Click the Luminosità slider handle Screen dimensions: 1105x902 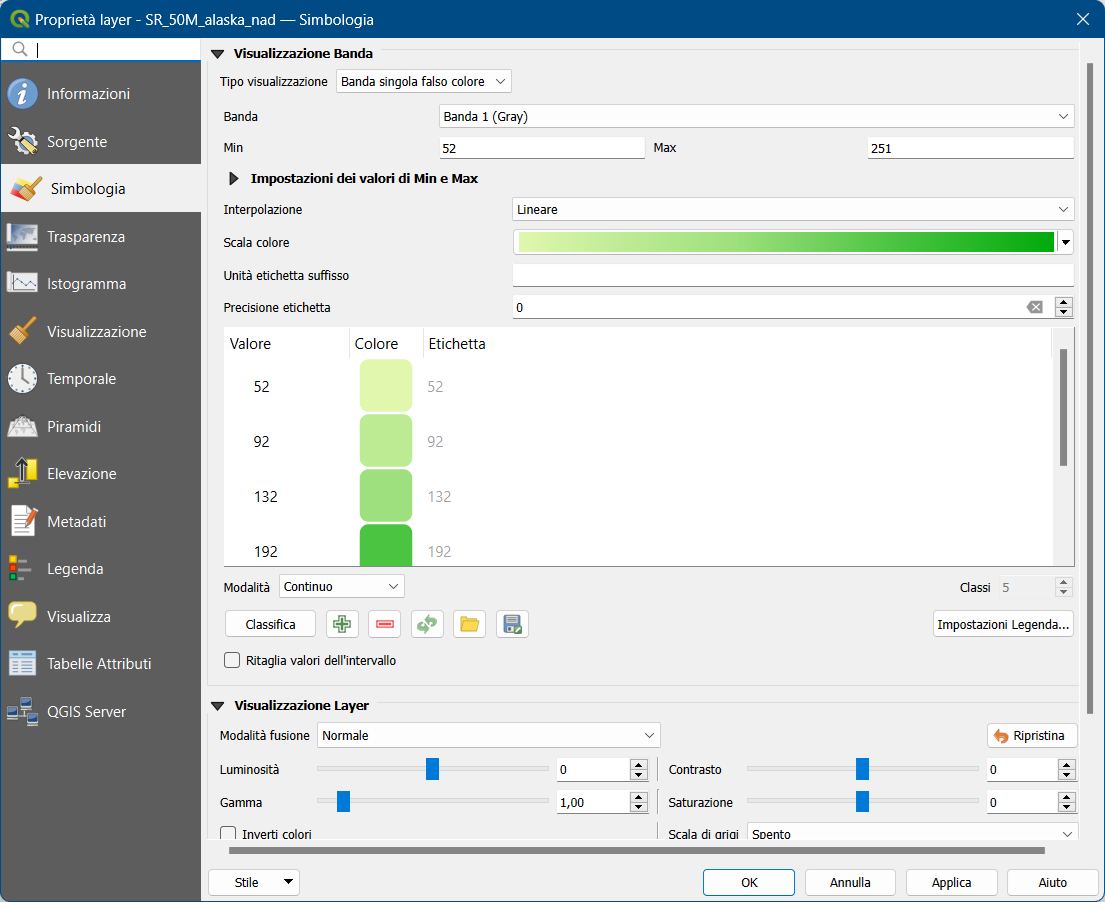tap(433, 769)
